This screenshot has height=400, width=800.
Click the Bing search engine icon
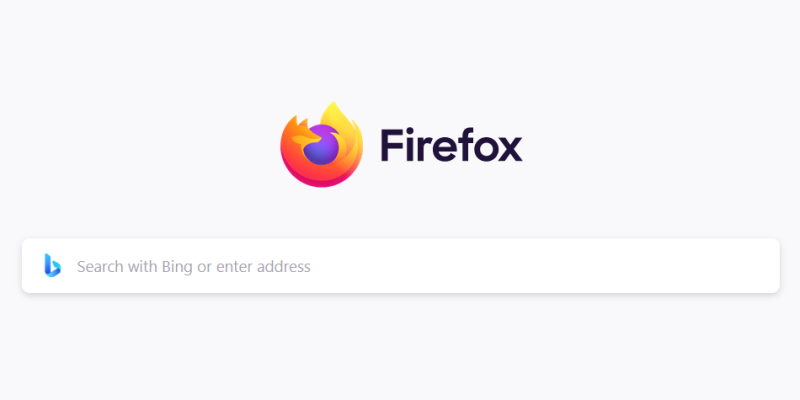pyautogui.click(x=53, y=265)
